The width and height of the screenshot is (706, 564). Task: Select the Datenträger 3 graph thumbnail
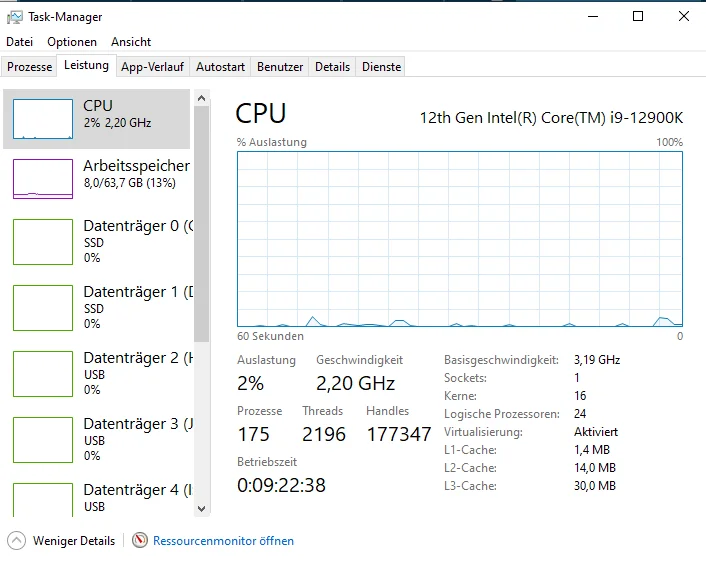(x=43, y=440)
